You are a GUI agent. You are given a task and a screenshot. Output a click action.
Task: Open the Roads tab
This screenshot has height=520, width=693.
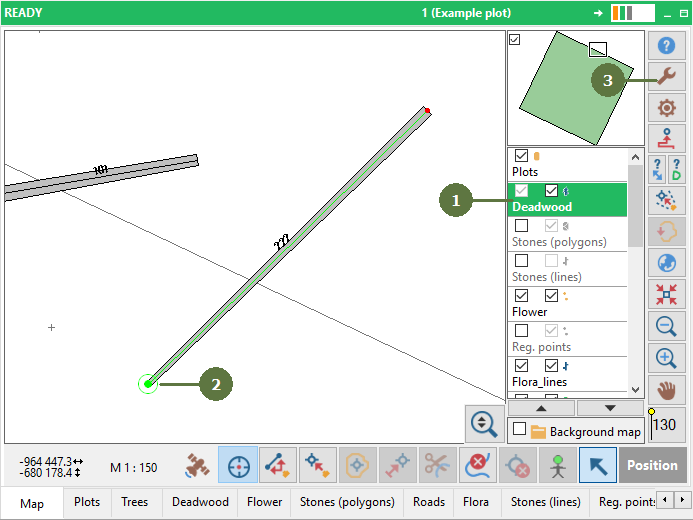[428, 502]
